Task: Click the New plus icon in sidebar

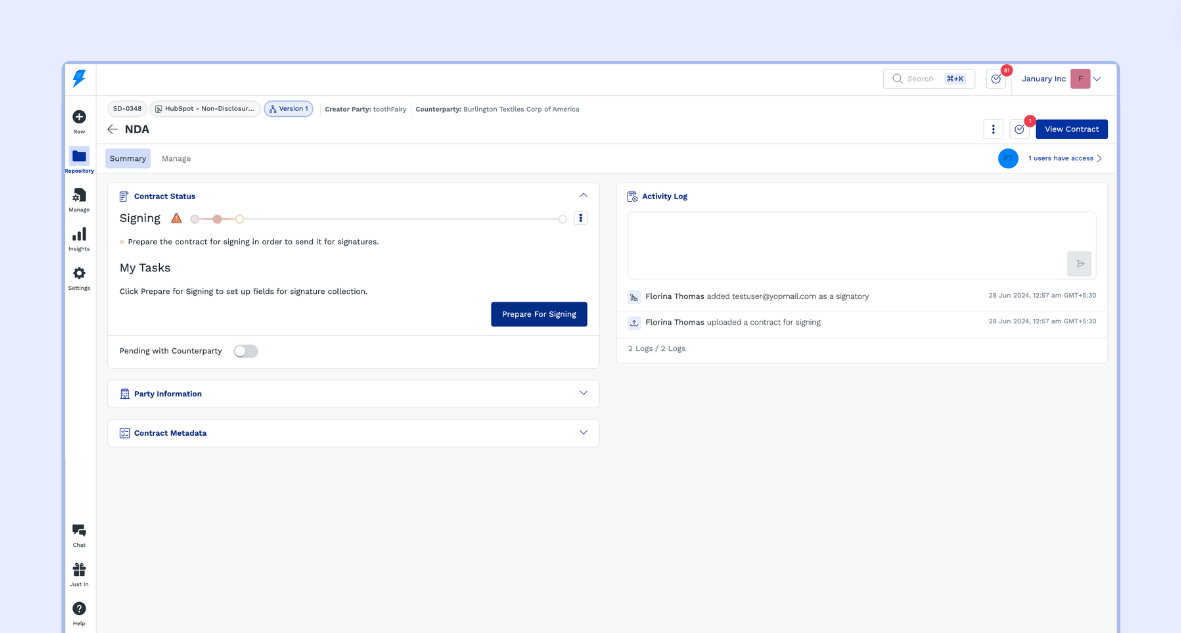Action: [x=79, y=117]
